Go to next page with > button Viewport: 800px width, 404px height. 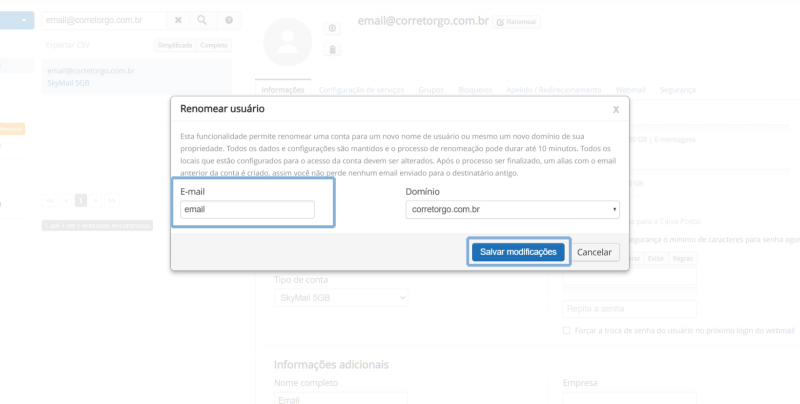pos(95,200)
